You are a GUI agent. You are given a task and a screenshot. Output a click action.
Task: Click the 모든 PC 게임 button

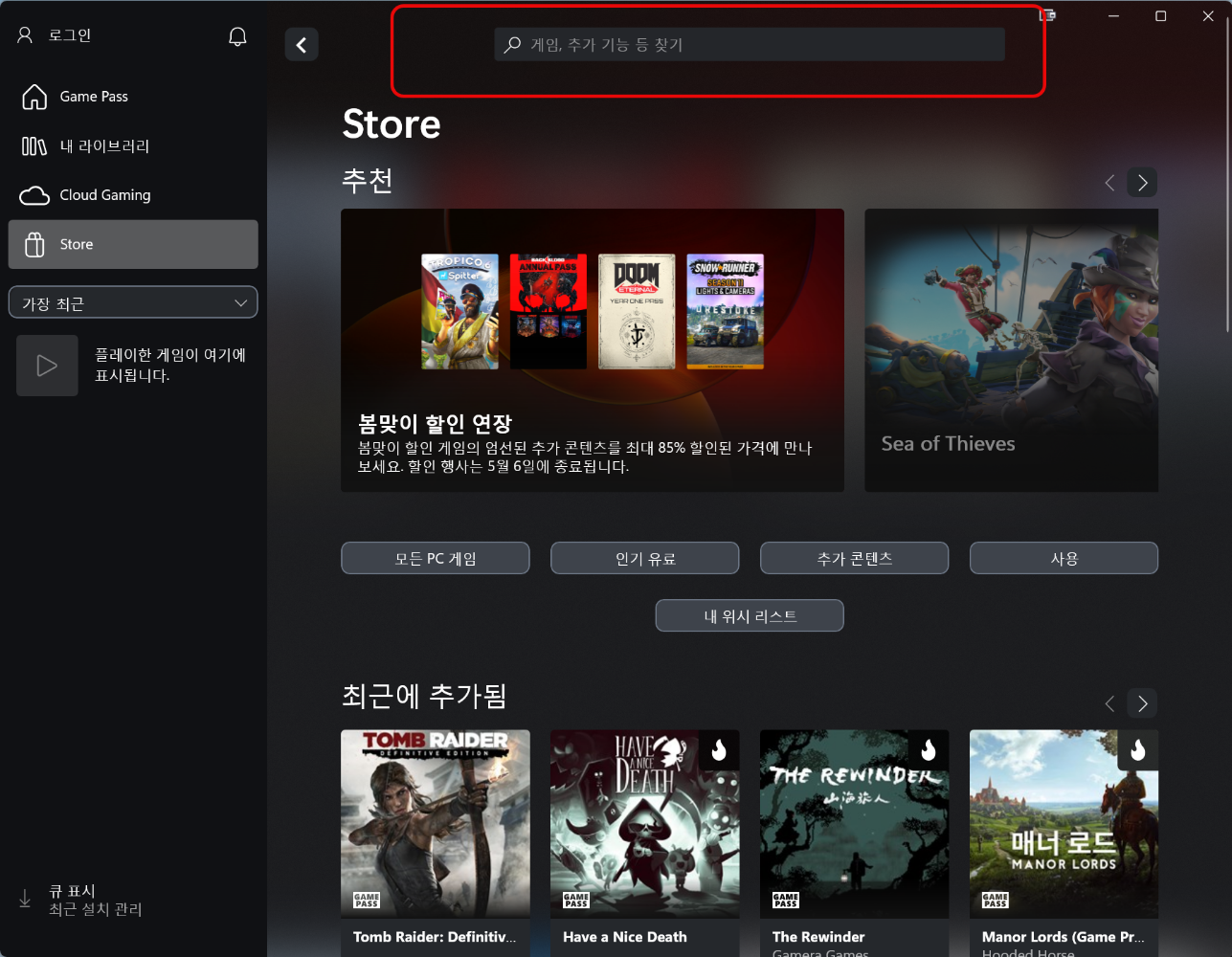point(436,558)
